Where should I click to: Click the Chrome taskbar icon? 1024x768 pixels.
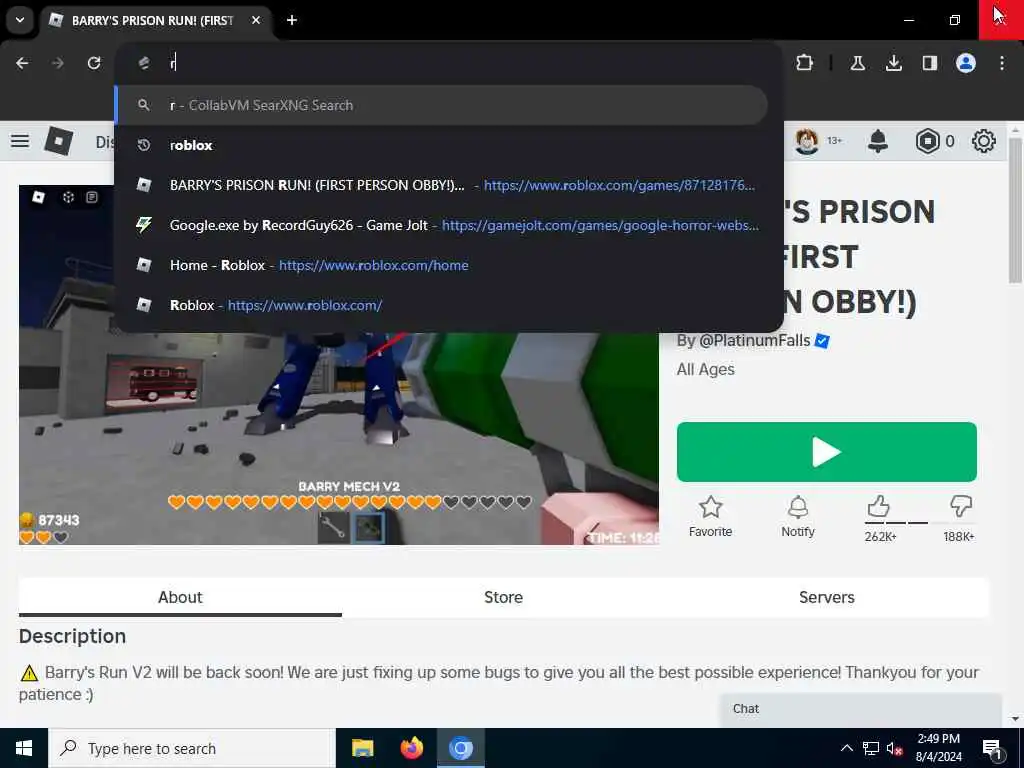(x=460, y=748)
